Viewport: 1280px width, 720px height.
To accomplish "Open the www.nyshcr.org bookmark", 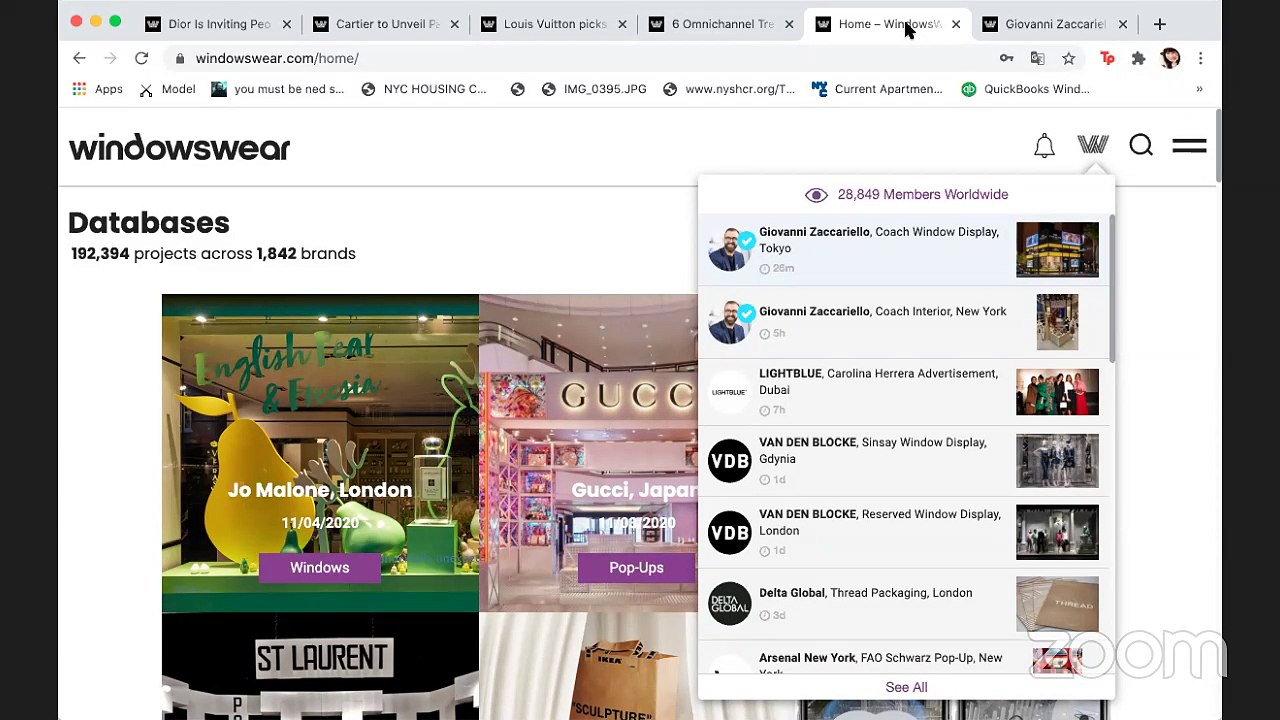I will [728, 89].
